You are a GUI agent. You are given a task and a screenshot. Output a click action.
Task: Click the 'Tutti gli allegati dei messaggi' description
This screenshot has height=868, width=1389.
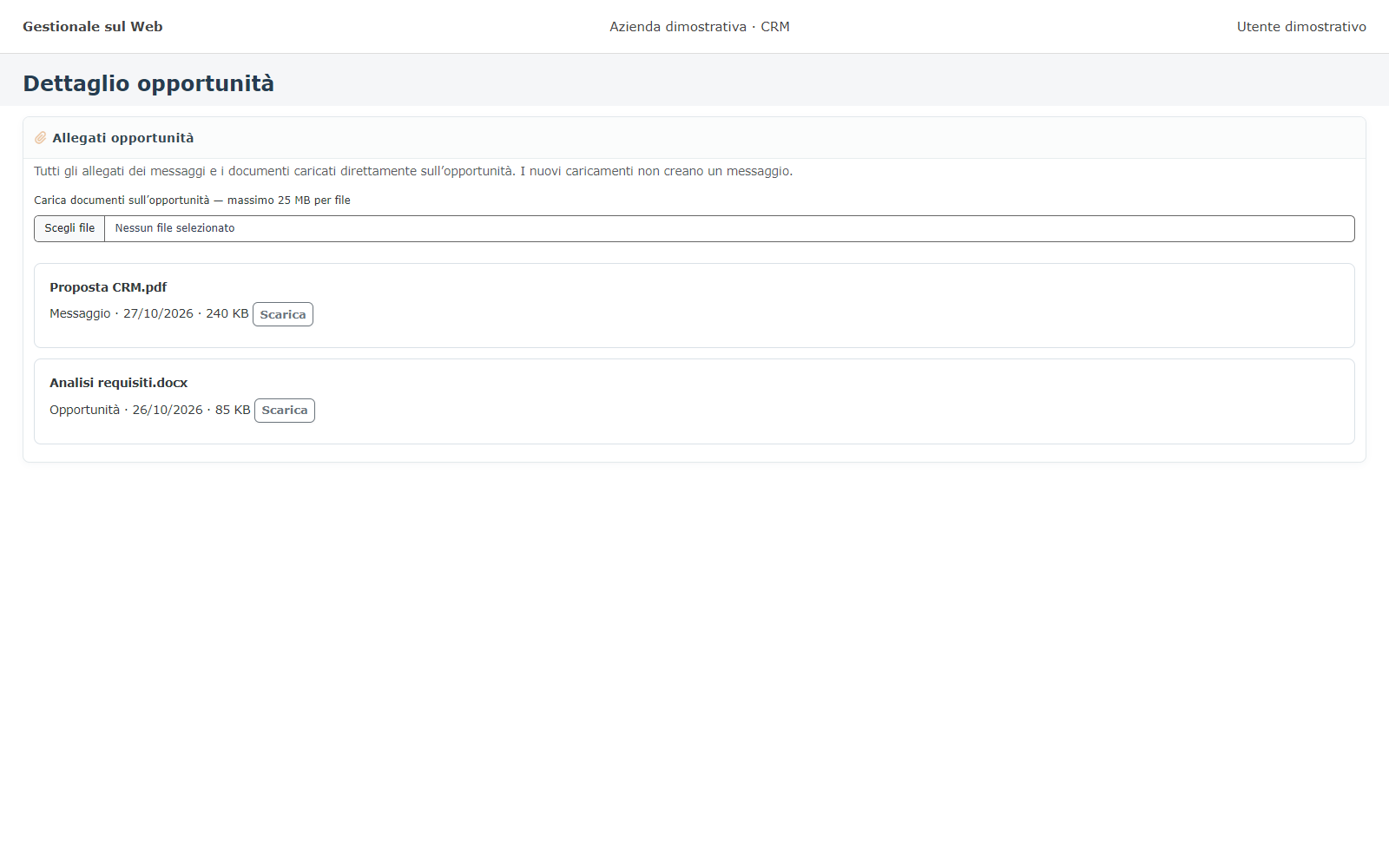pyautogui.click(x=120, y=171)
